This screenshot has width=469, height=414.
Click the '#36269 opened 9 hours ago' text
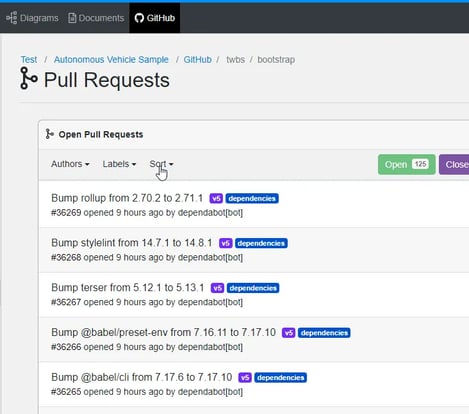[107, 213]
